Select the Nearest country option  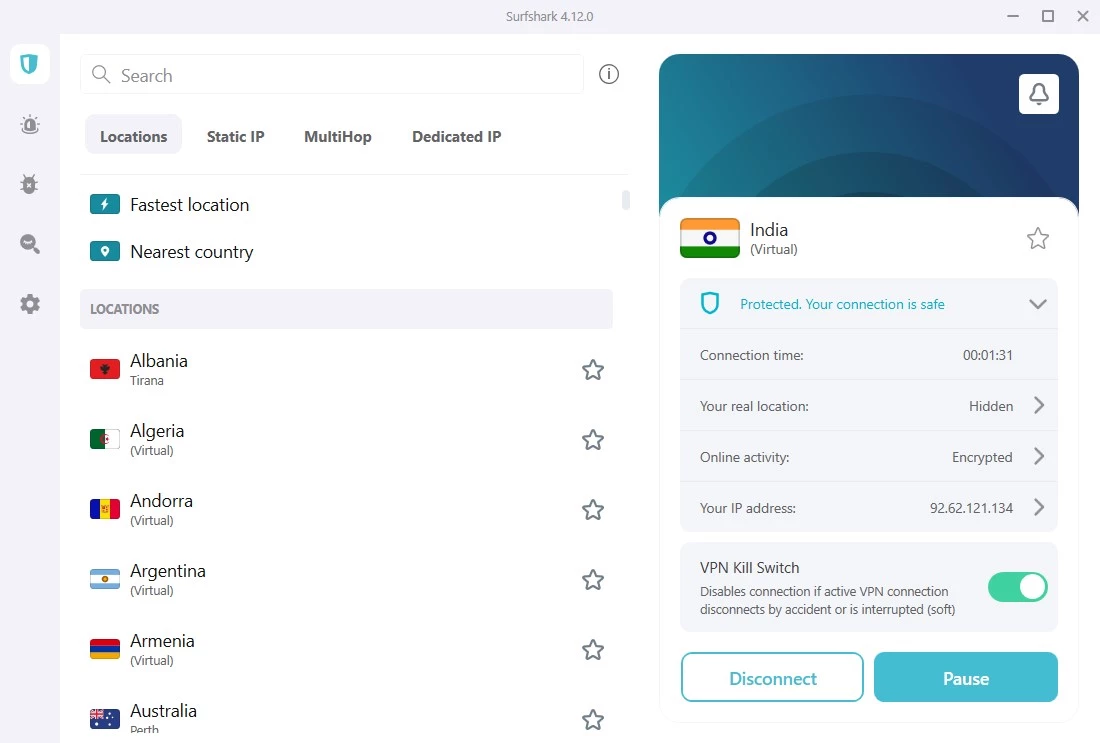coord(191,251)
